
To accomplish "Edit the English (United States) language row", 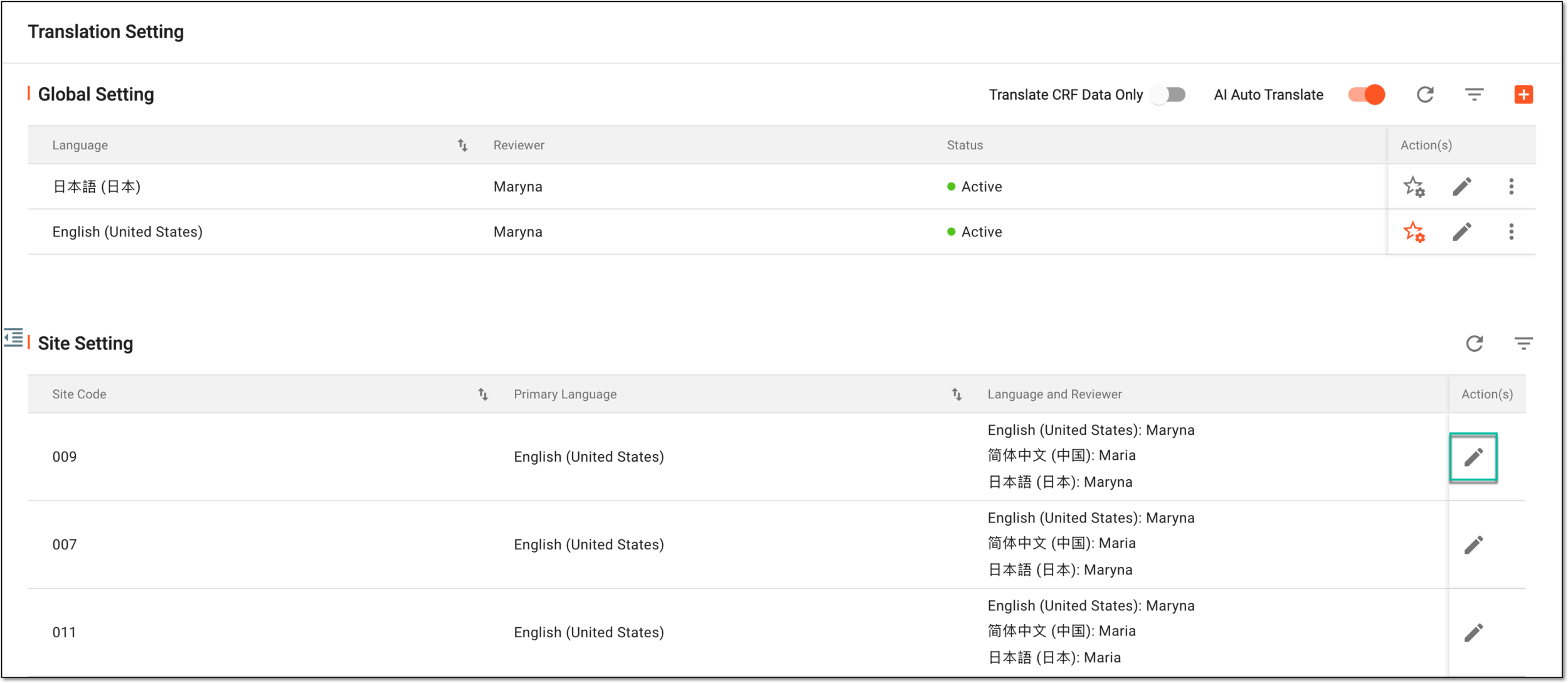I will tap(1461, 232).
